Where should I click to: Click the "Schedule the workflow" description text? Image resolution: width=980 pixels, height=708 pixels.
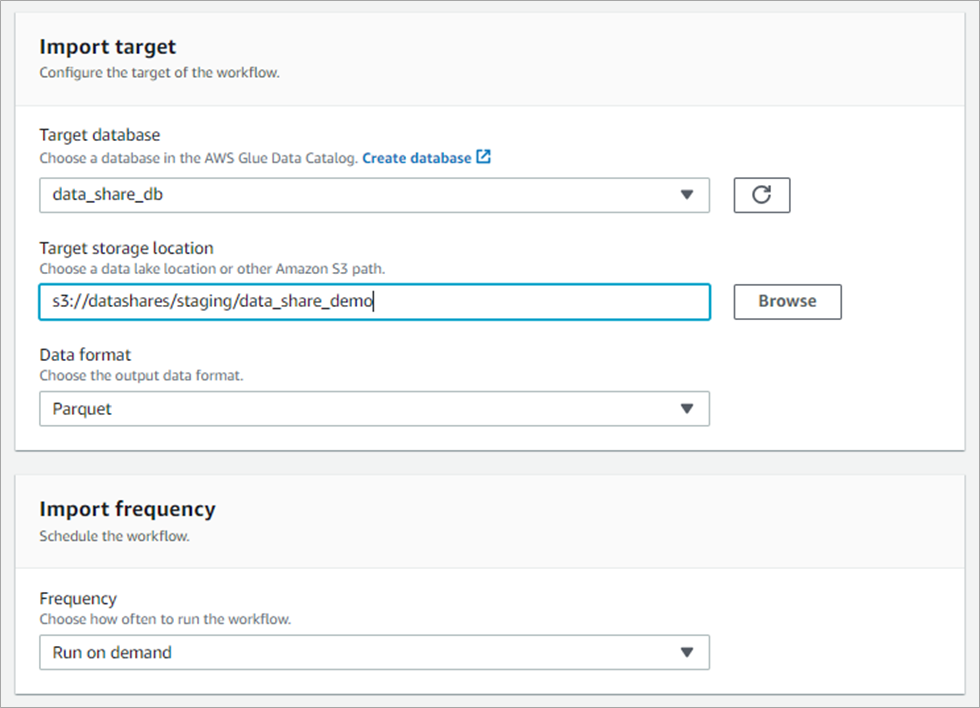click(114, 536)
